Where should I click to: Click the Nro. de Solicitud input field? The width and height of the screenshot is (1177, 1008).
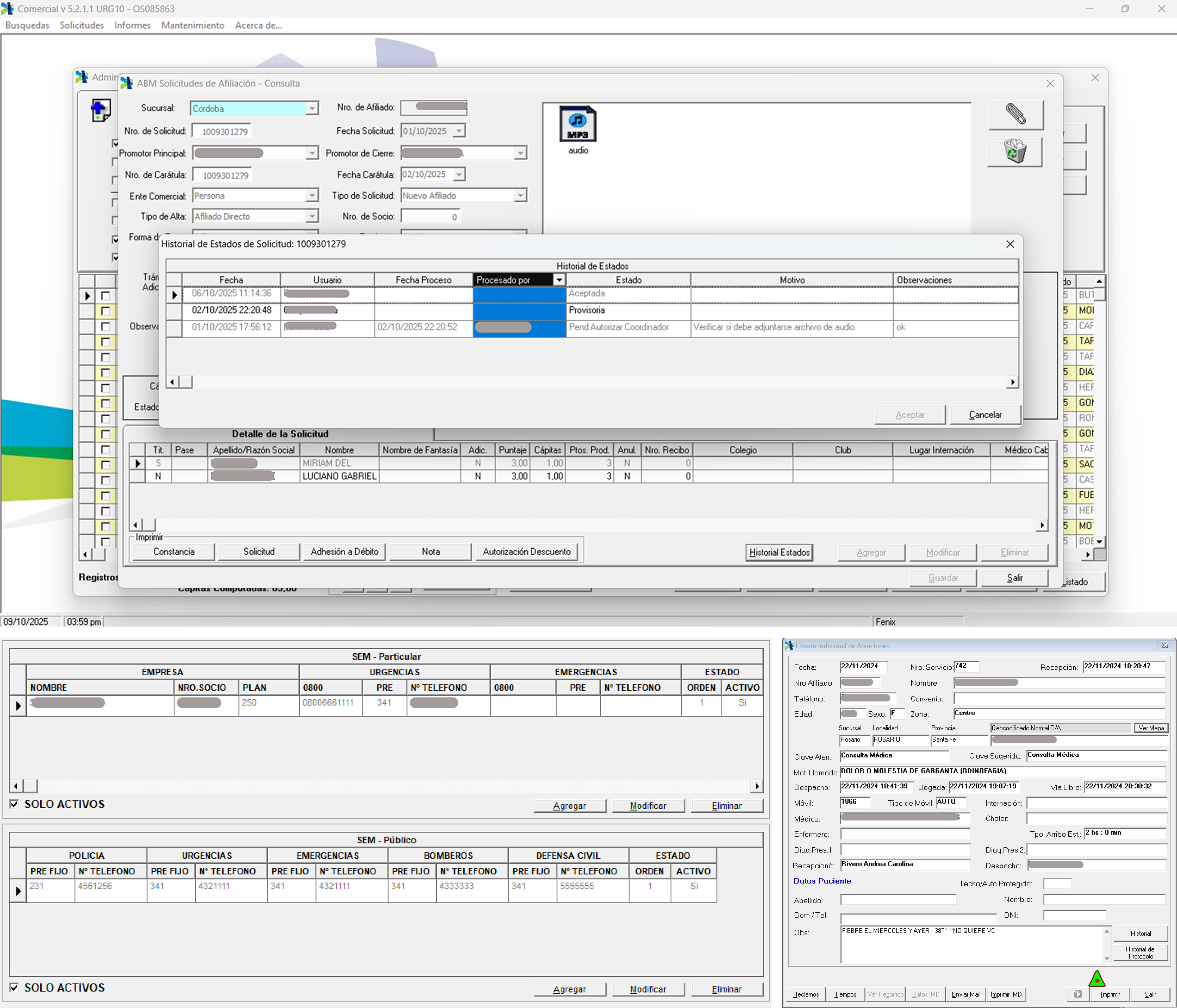[x=222, y=132]
